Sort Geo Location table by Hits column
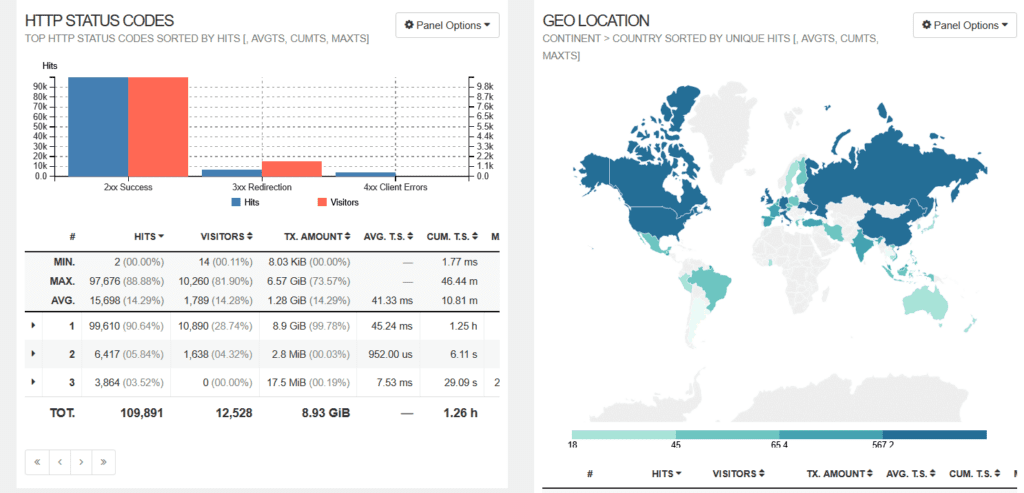The width and height of the screenshot is (1024, 493). [x=666, y=473]
